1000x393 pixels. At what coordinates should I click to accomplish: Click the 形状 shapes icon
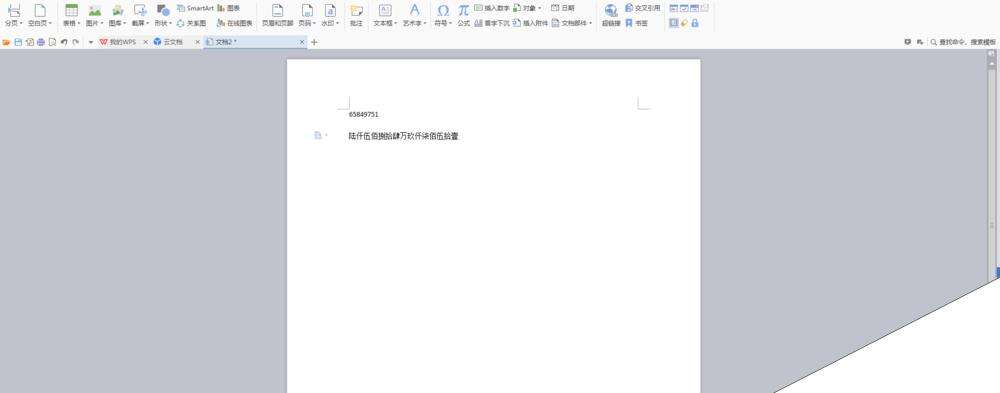tap(163, 10)
